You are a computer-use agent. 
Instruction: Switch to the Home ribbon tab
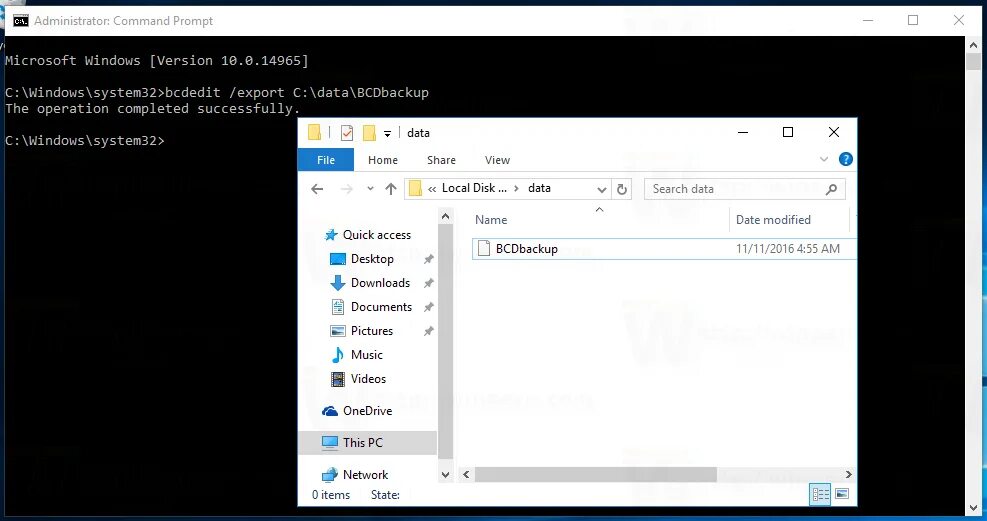point(383,160)
